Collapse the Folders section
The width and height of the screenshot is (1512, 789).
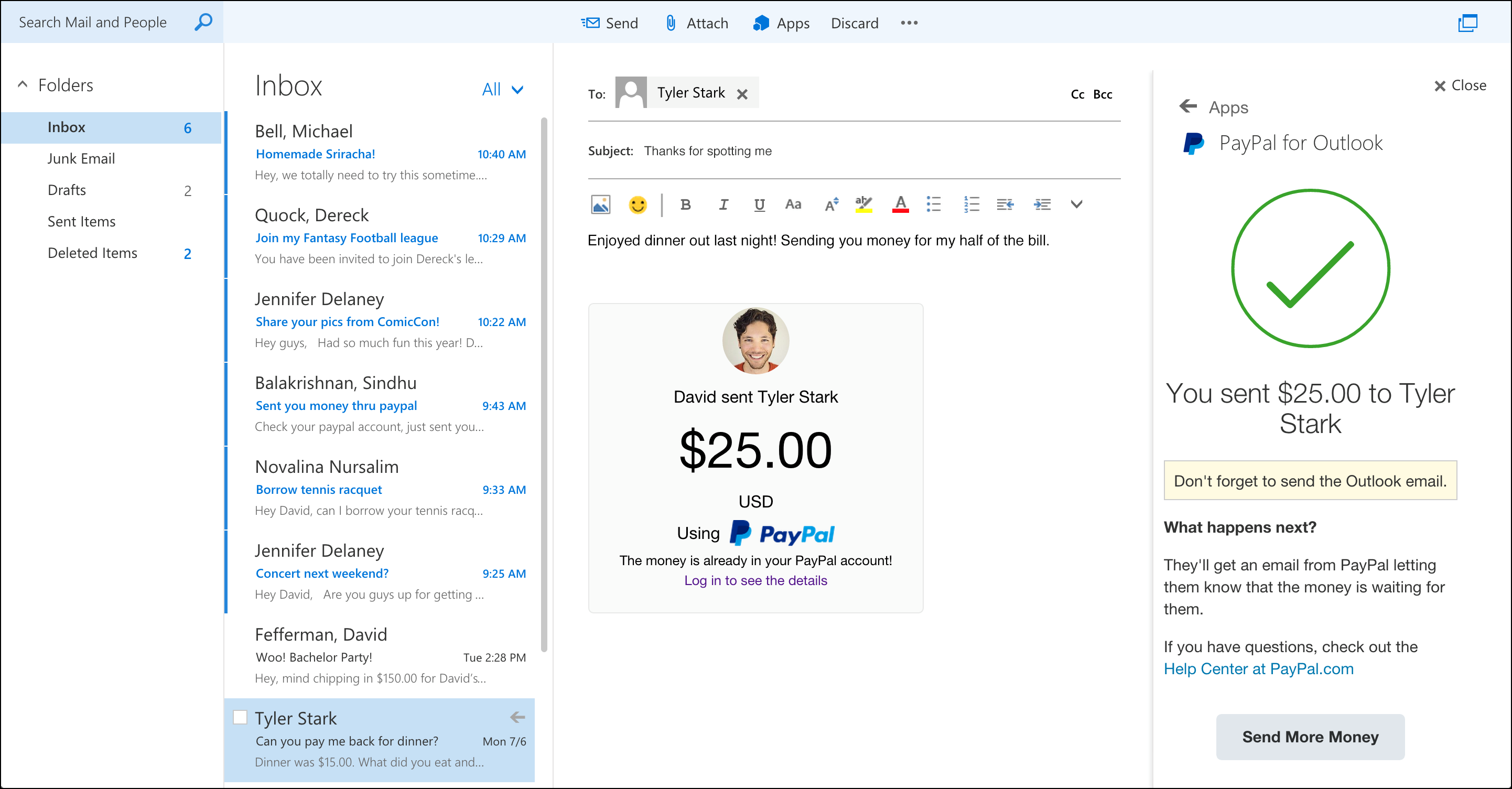click(23, 84)
